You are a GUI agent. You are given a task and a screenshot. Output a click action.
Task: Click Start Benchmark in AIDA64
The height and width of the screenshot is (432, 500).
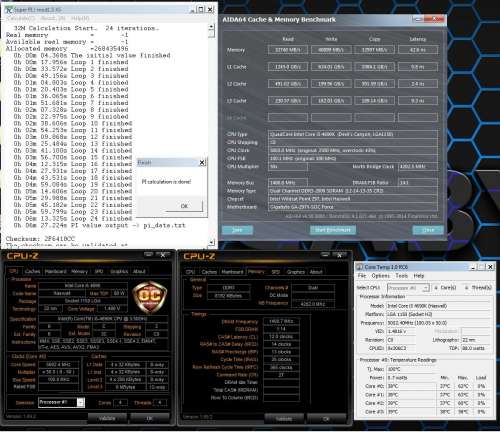333,230
